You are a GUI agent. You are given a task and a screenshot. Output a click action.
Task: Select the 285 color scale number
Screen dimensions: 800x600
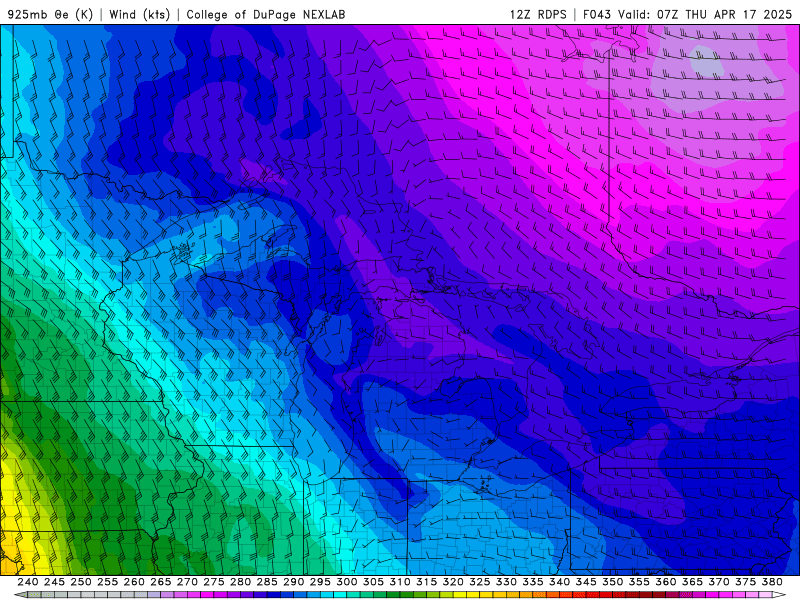pos(267,582)
